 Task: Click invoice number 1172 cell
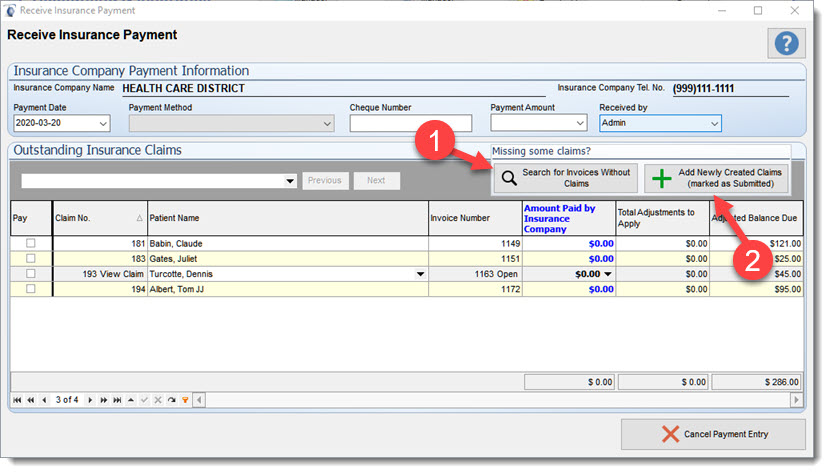475,289
